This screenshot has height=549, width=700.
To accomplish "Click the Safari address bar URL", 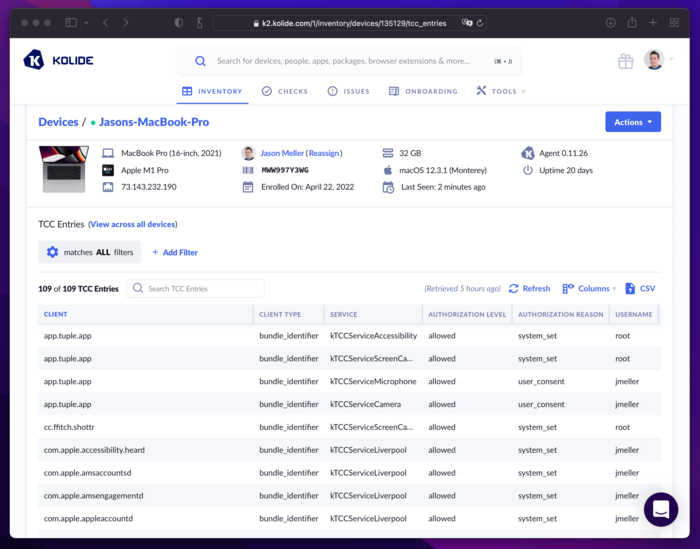I will pyautogui.click(x=354, y=23).
